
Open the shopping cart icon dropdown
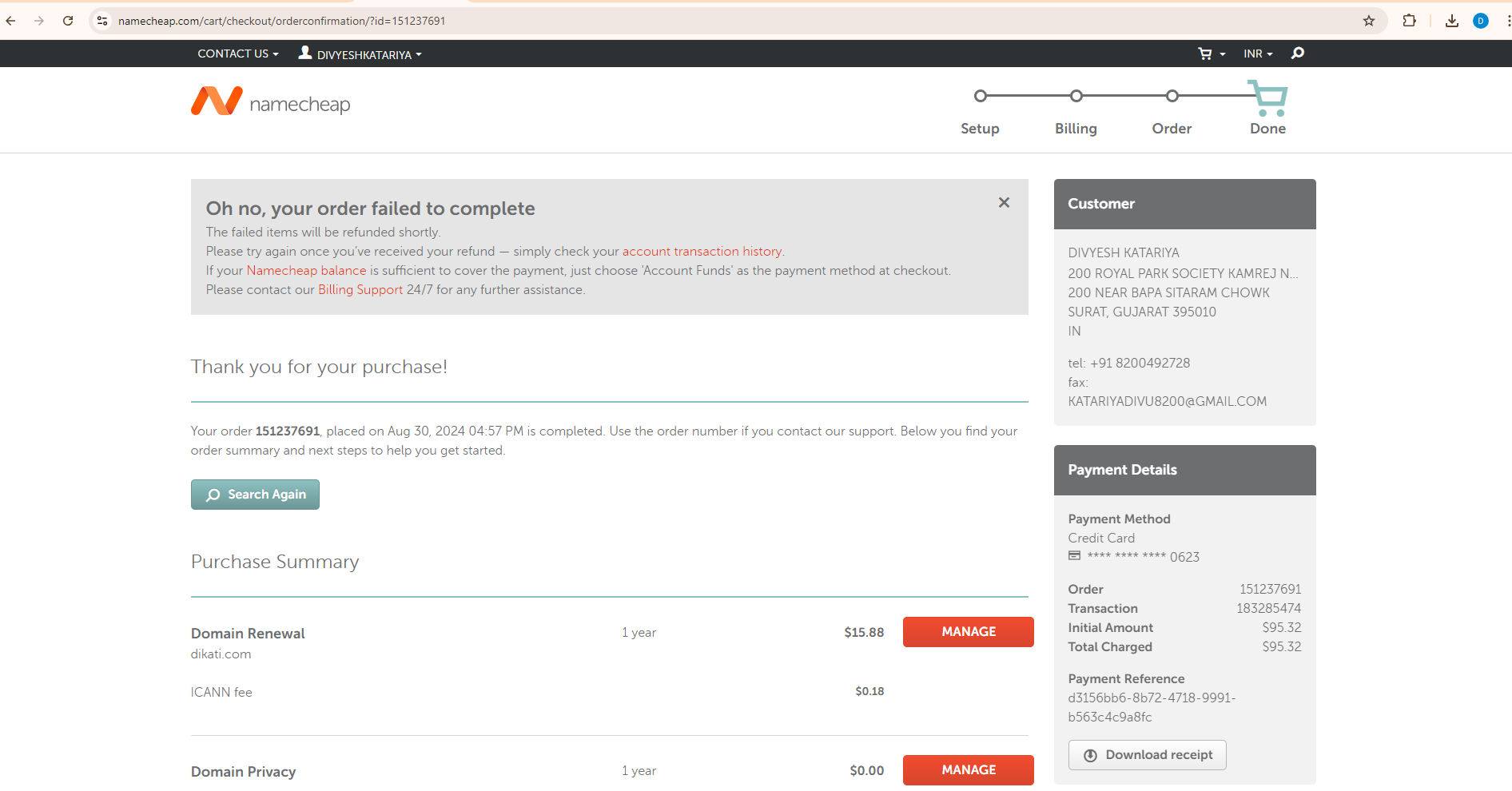click(1210, 54)
